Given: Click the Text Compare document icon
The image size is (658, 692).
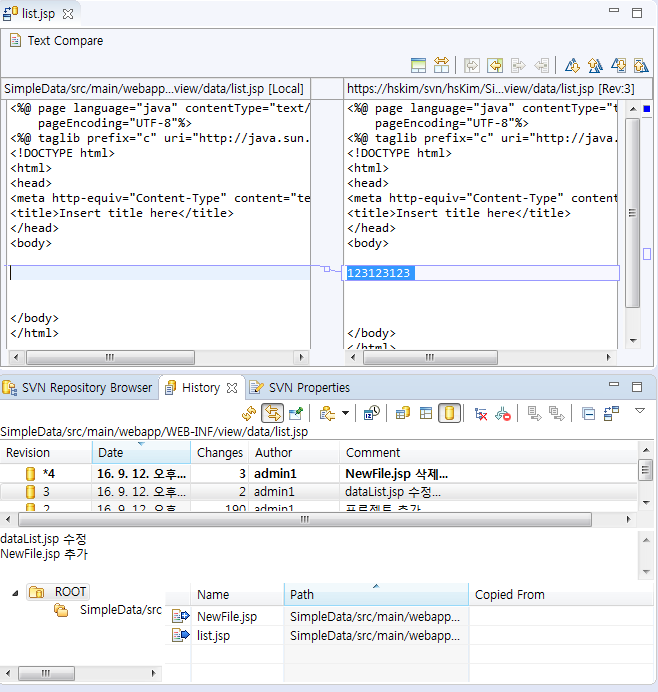Looking at the screenshot, I should click(15, 40).
